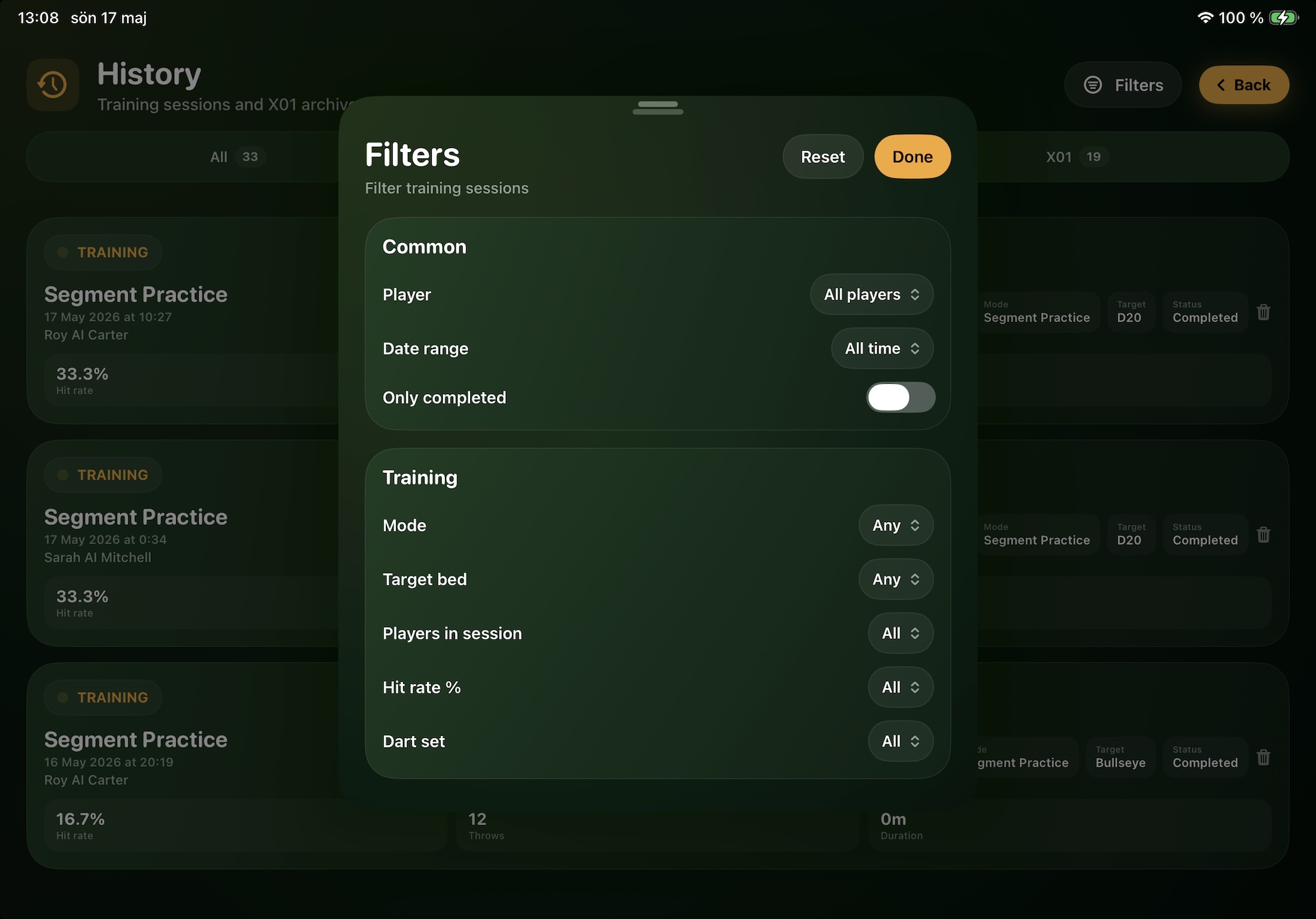Click the 13:08 clock in status bar
The width and height of the screenshot is (1316, 919).
click(38, 18)
